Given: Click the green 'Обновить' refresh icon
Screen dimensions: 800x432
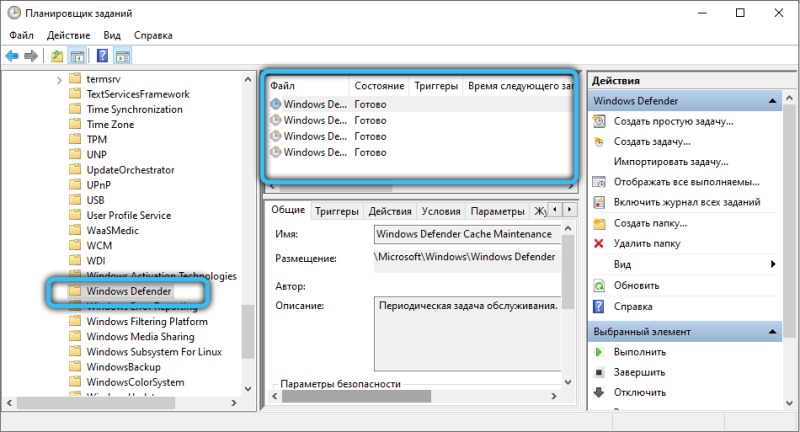Looking at the screenshot, I should pyautogui.click(x=599, y=286).
